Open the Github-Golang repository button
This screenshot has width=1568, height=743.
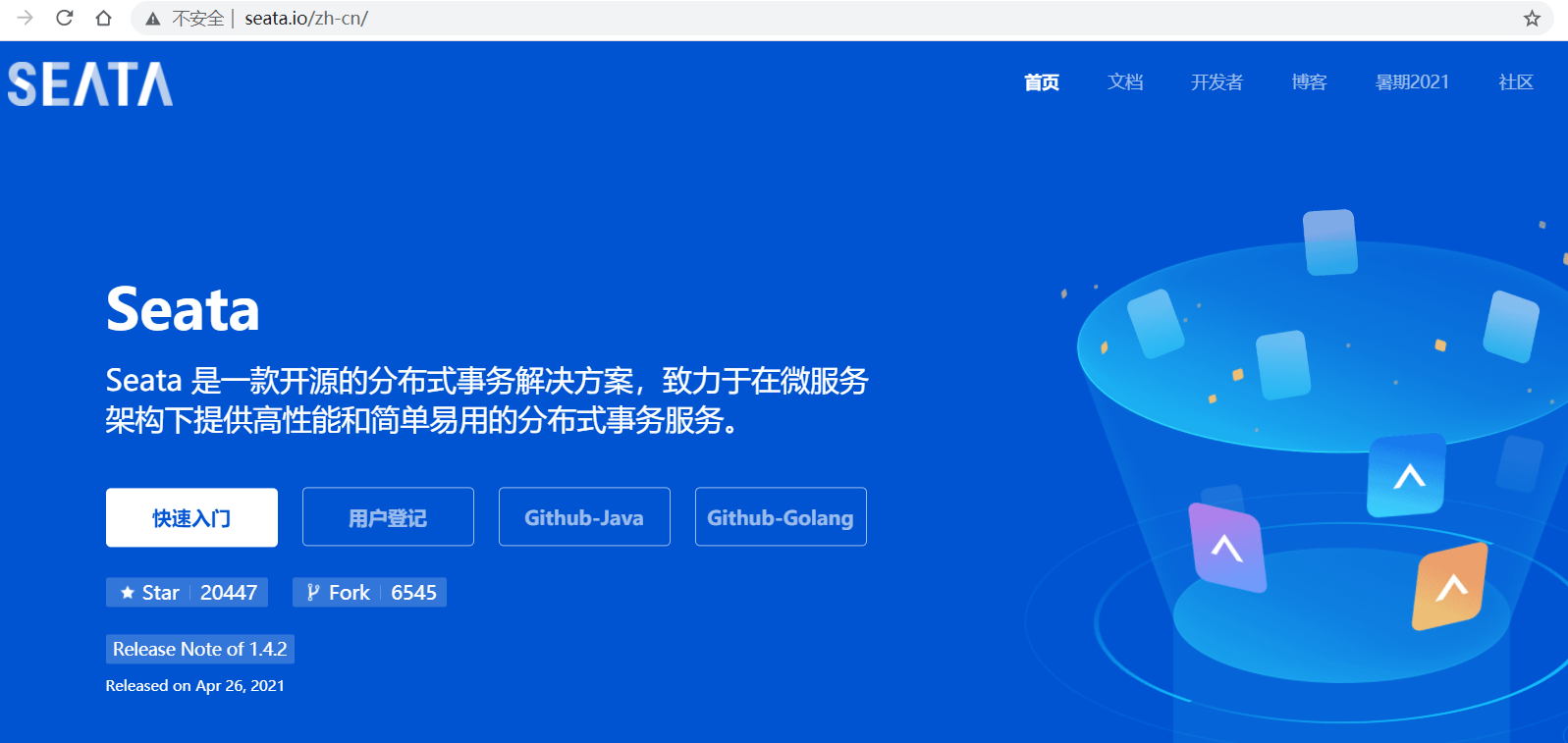pyautogui.click(x=781, y=517)
